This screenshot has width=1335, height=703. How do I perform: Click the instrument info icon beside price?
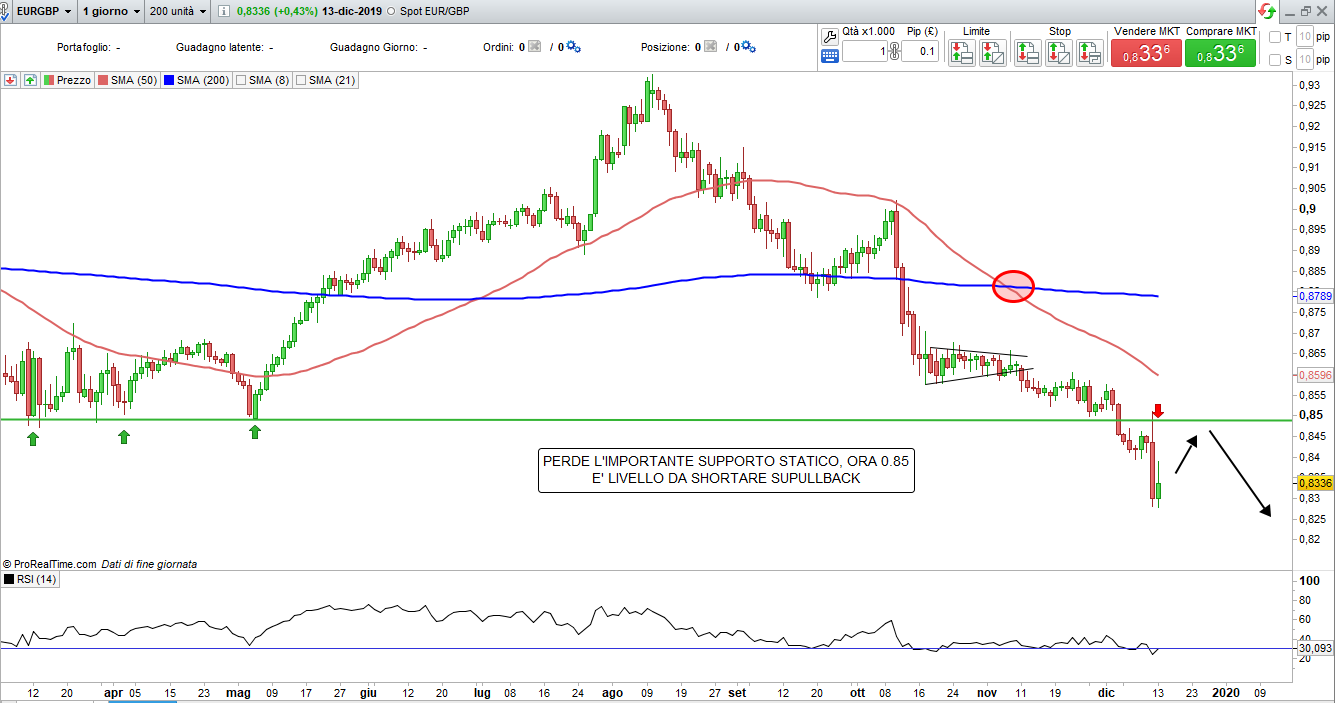(224, 12)
